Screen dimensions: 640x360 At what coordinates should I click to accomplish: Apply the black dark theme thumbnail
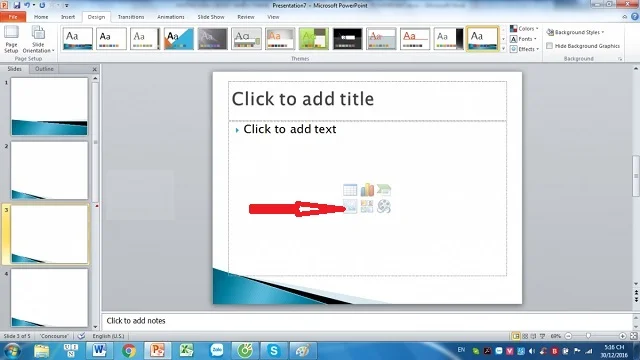click(x=347, y=39)
